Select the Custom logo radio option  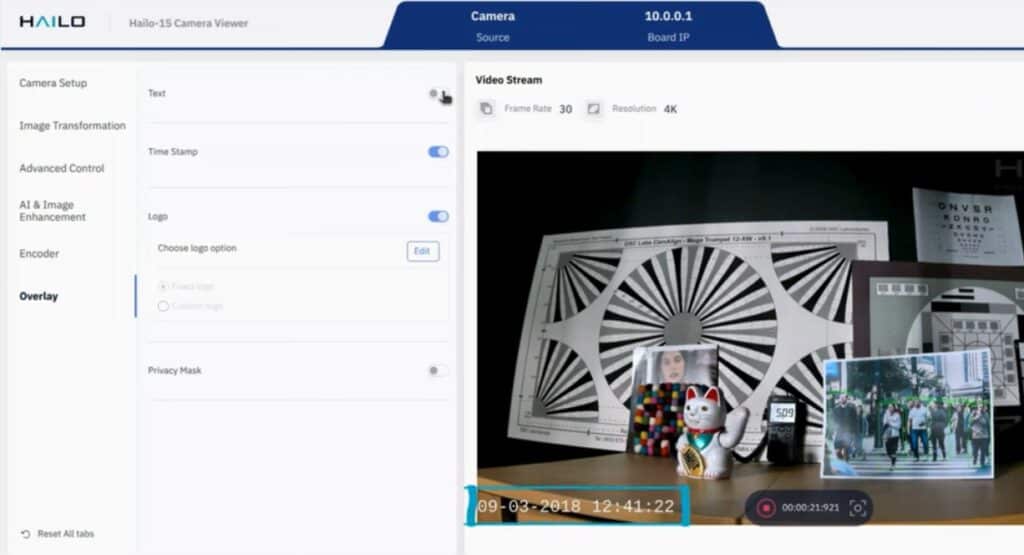click(163, 306)
